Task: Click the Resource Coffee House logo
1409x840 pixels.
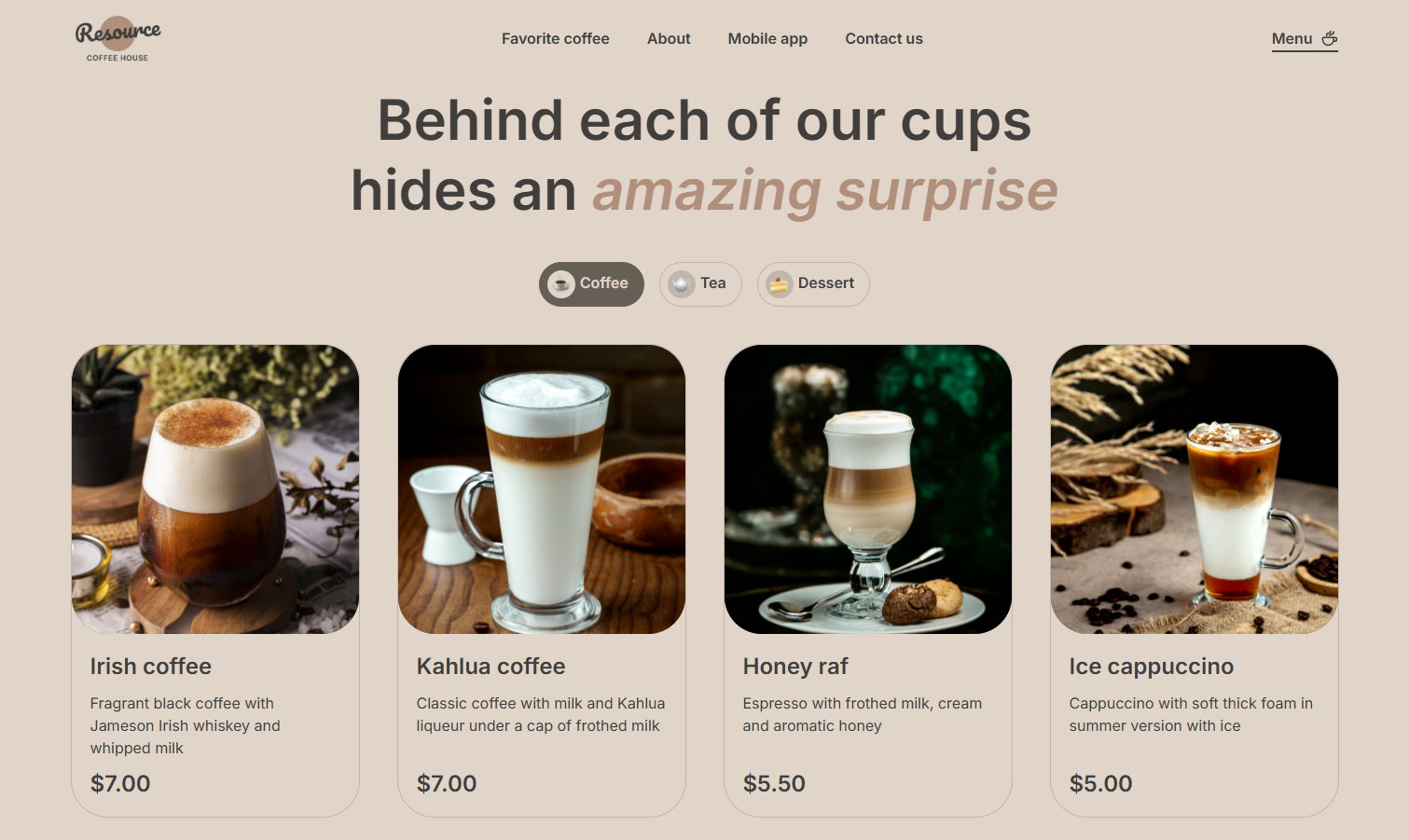Action: click(117, 39)
